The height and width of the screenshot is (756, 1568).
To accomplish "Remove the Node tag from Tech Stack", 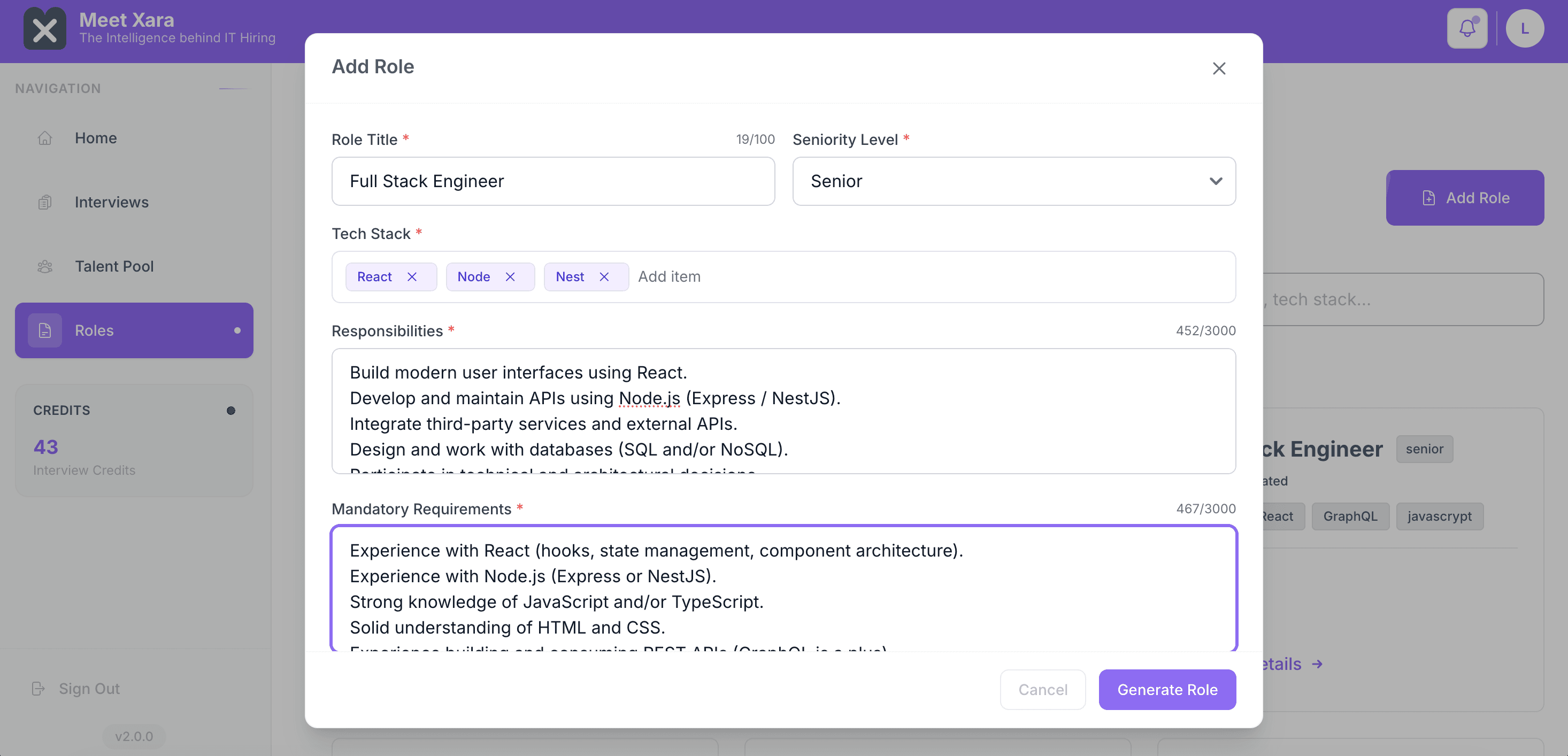I will (x=510, y=277).
